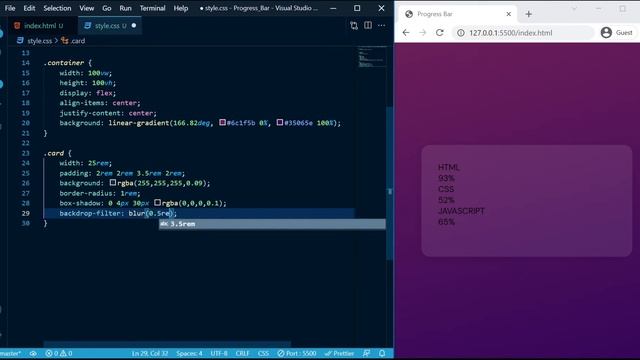Viewport: 640px width, 360px height.
Task: Go forward in the browser
Action: click(x=422, y=33)
